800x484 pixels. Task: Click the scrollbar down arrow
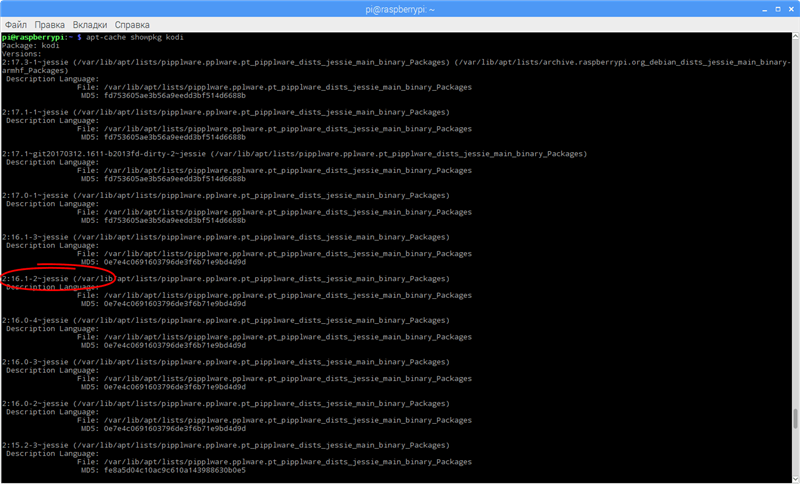click(795, 478)
